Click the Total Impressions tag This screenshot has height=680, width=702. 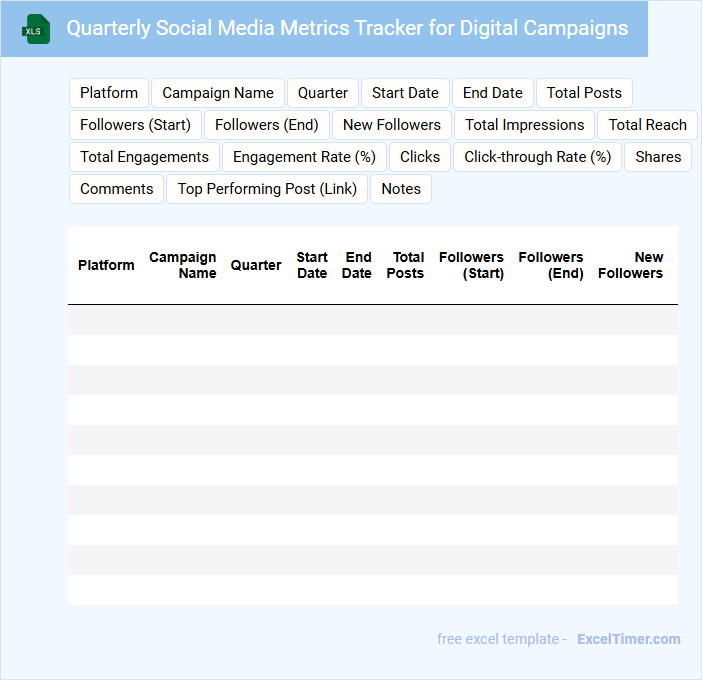point(525,125)
